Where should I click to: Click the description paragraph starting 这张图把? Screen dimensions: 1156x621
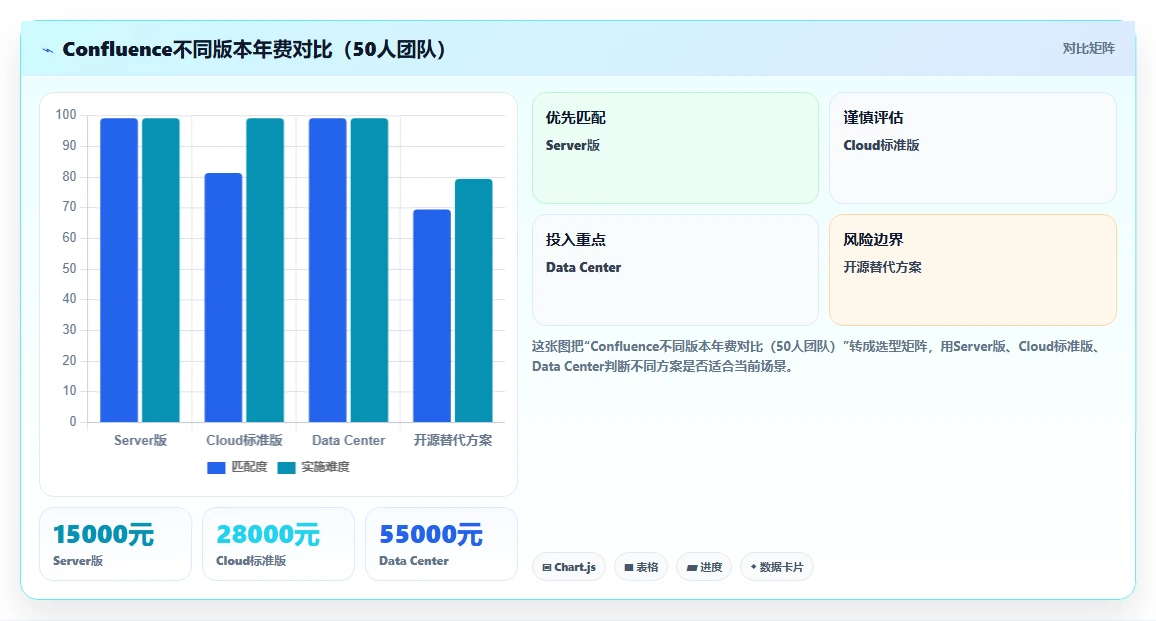[817, 356]
